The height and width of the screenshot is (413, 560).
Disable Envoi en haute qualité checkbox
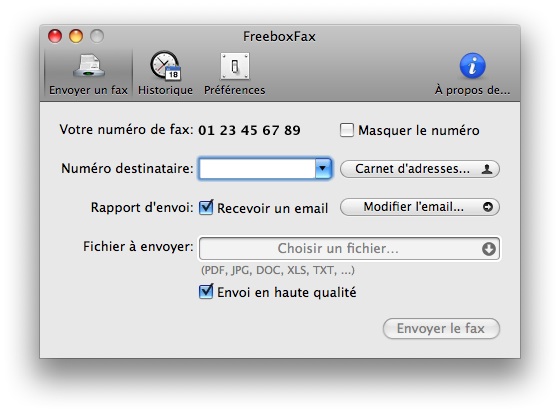[206, 292]
